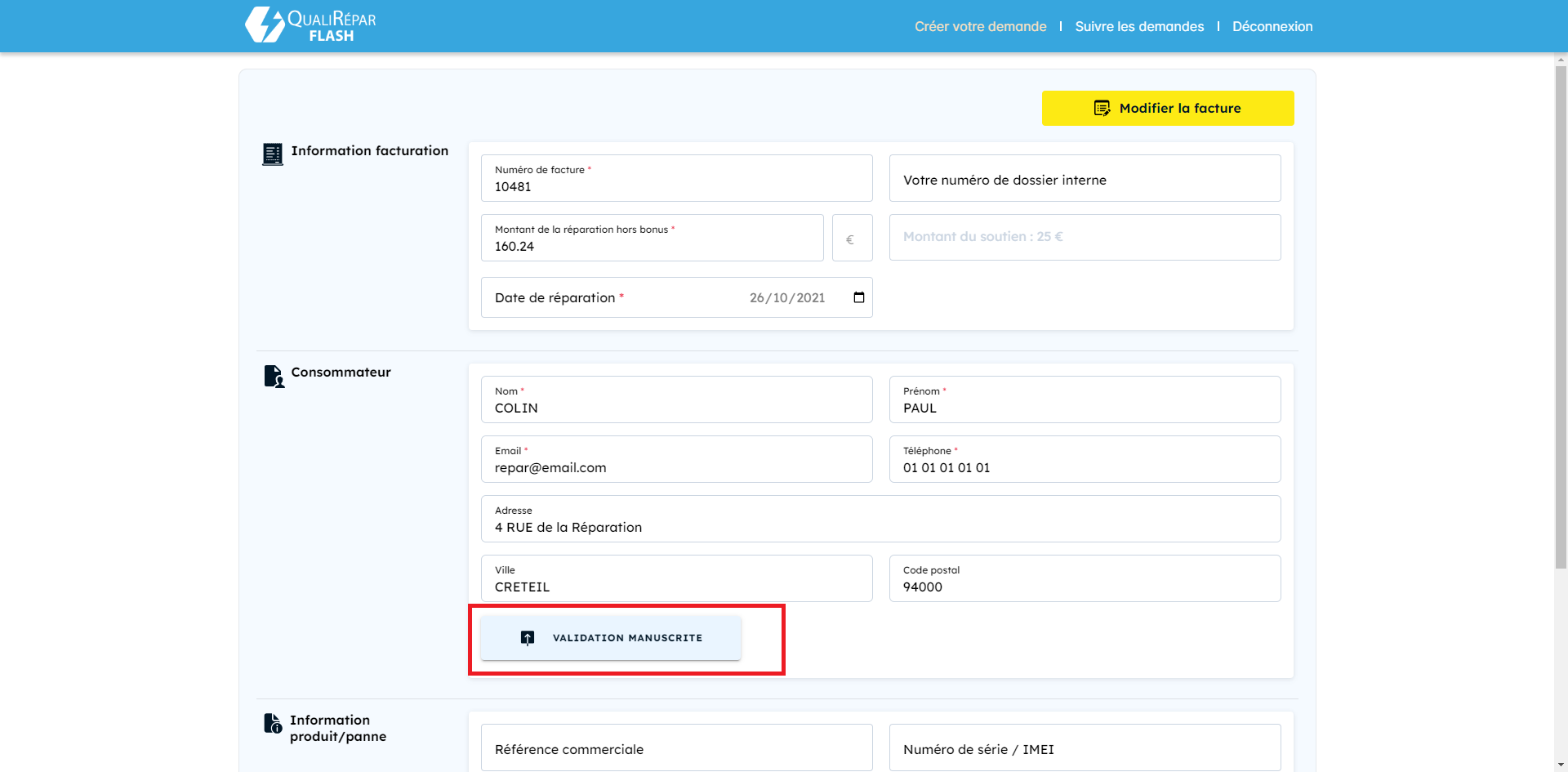This screenshot has width=1568, height=772.
Task: Click the Consommateur section icon
Action: pos(274,376)
